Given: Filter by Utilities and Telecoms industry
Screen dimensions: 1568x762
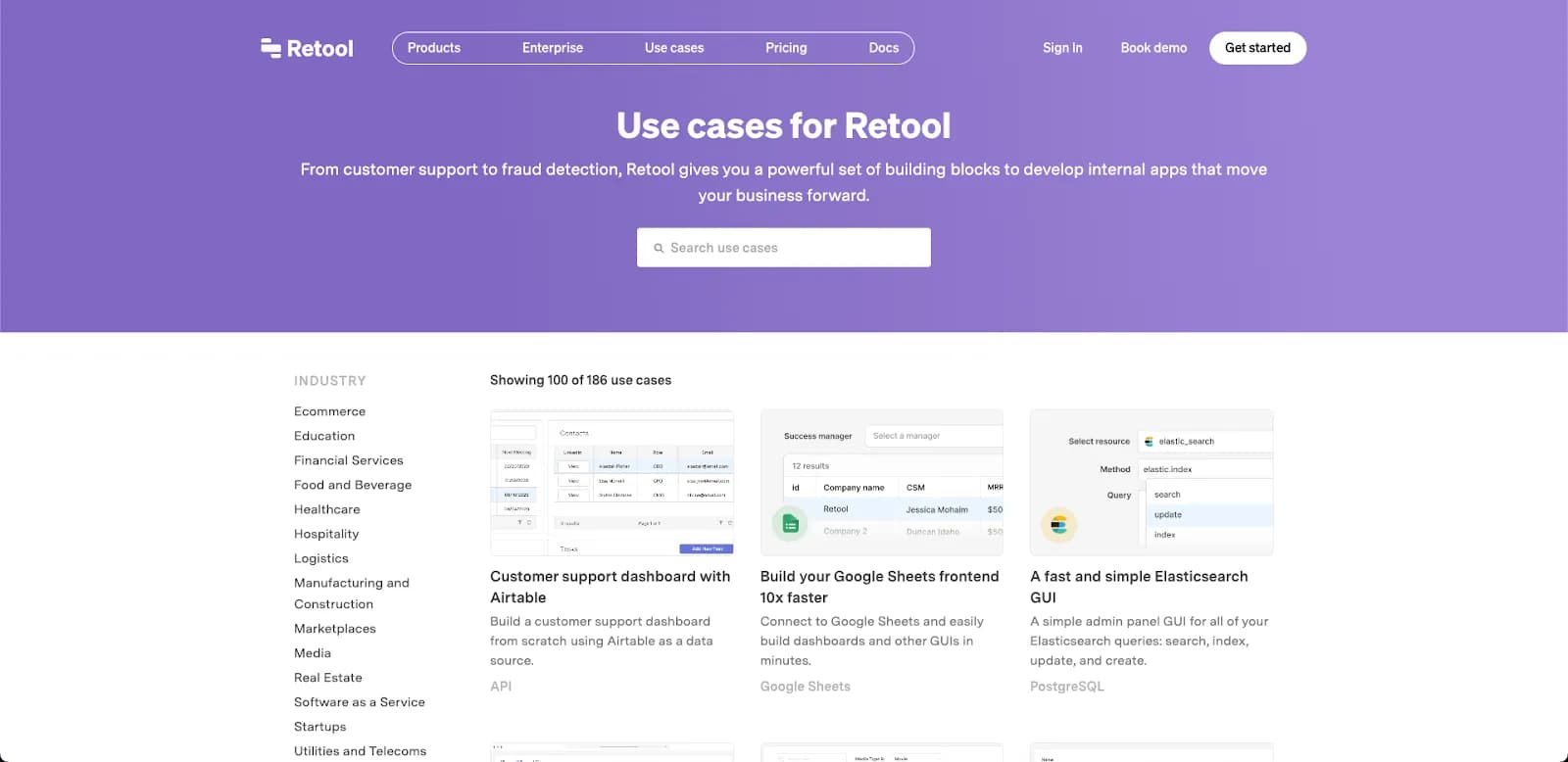Looking at the screenshot, I should pos(361,751).
